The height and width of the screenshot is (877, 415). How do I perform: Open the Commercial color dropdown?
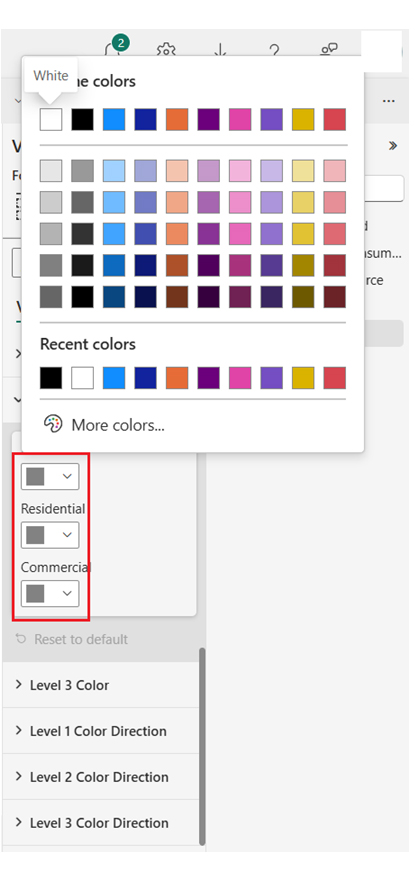(x=50, y=593)
